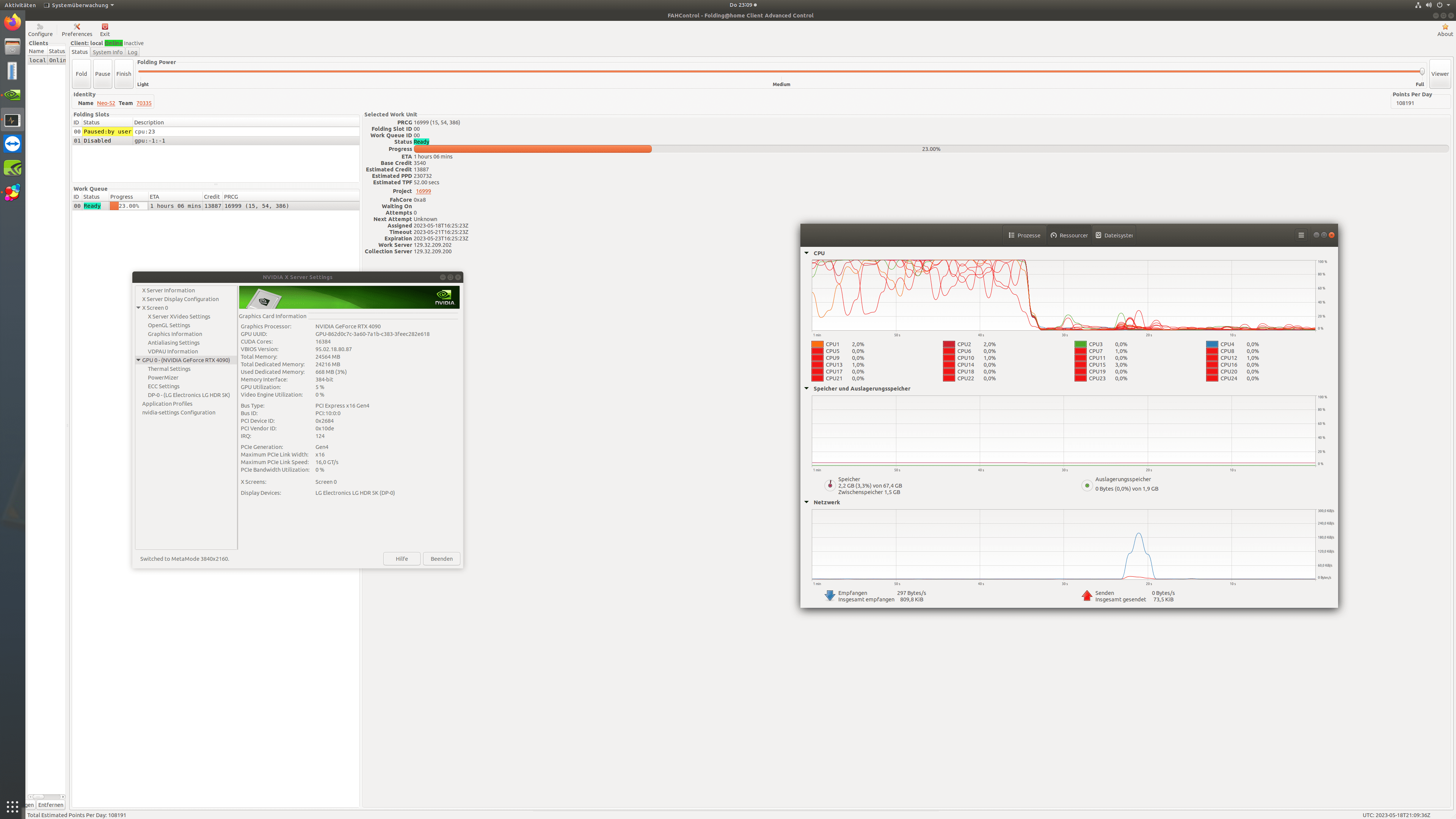Open the Viewer button
The width and height of the screenshot is (1456, 819).
click(1440, 74)
